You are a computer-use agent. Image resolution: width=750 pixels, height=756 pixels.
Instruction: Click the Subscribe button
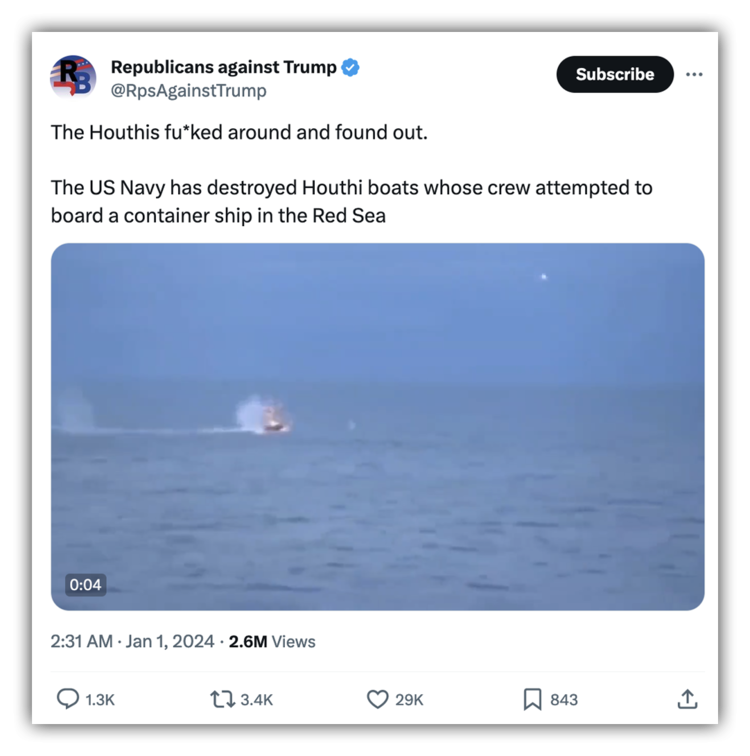coord(615,74)
